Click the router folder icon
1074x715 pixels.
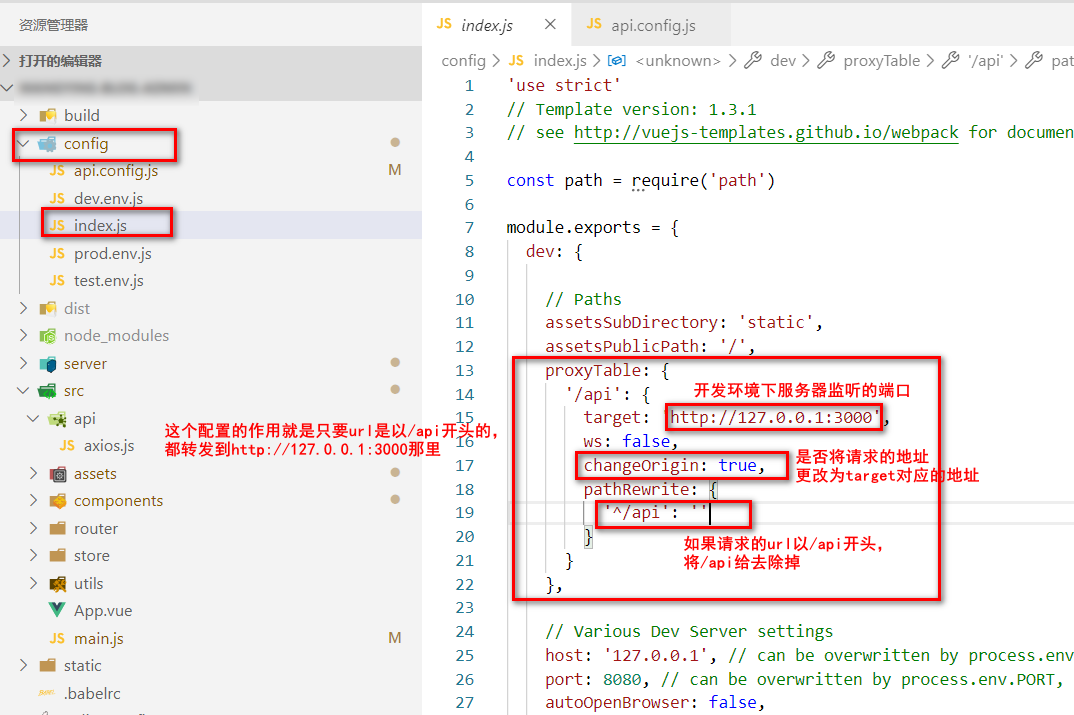pyautogui.click(x=58, y=528)
